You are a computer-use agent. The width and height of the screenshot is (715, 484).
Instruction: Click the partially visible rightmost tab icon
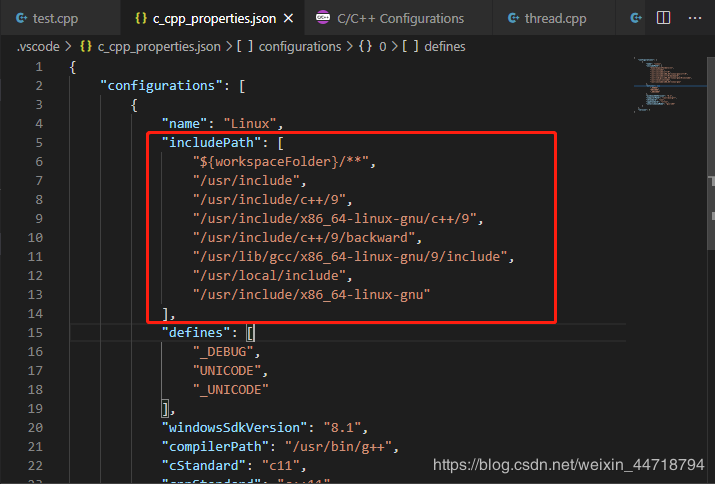point(633,18)
